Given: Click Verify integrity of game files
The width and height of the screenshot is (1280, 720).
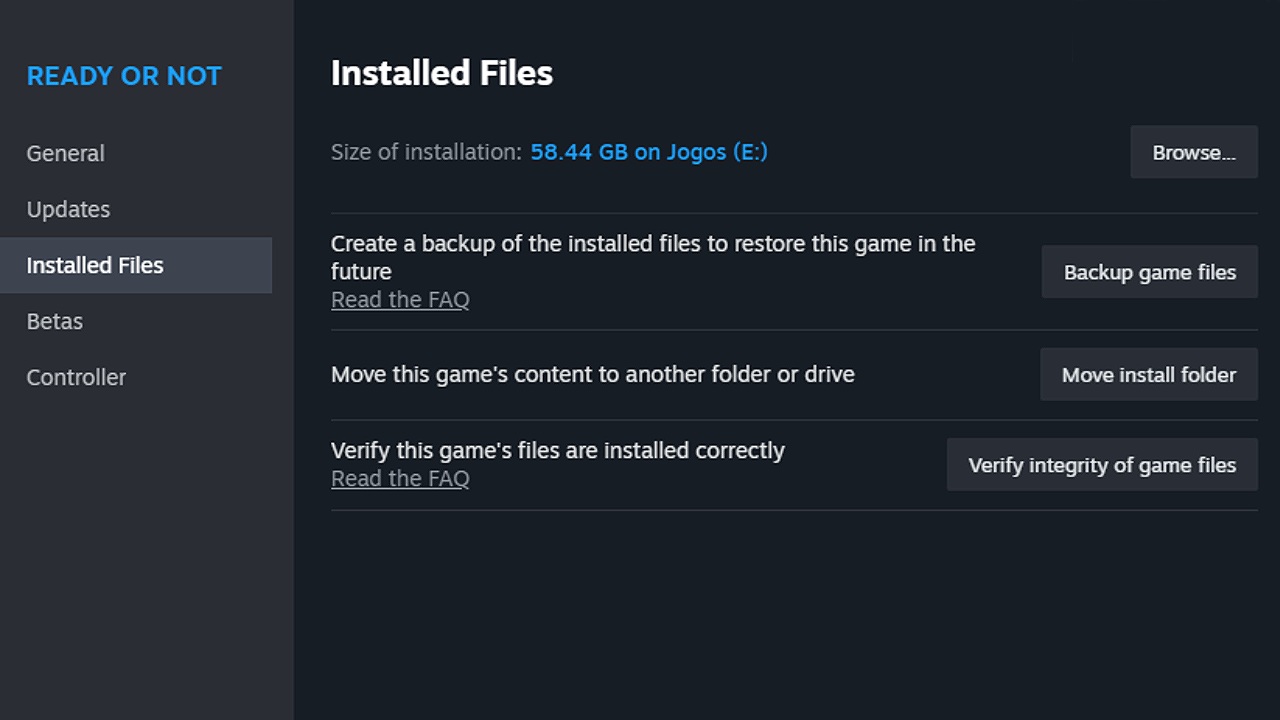Looking at the screenshot, I should pos(1102,464).
